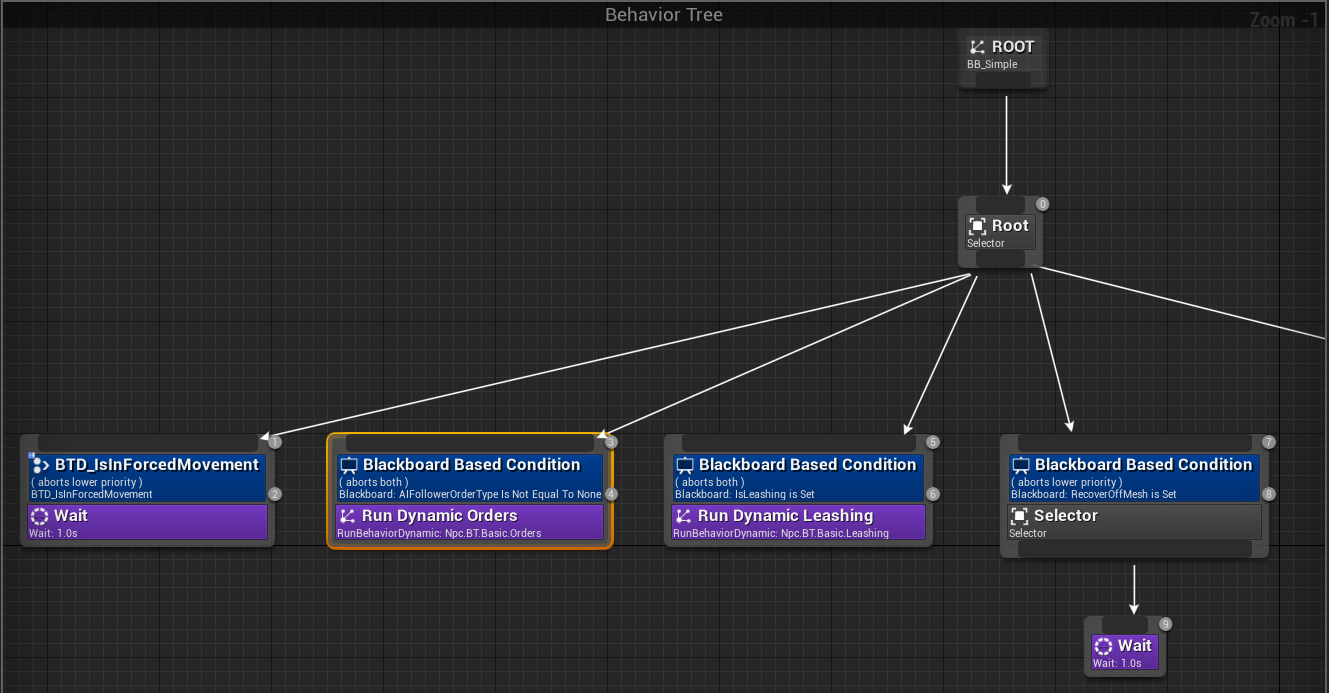Select the Run Dynamic Leashing task node
Screen dimensions: 1329x693
(797, 523)
